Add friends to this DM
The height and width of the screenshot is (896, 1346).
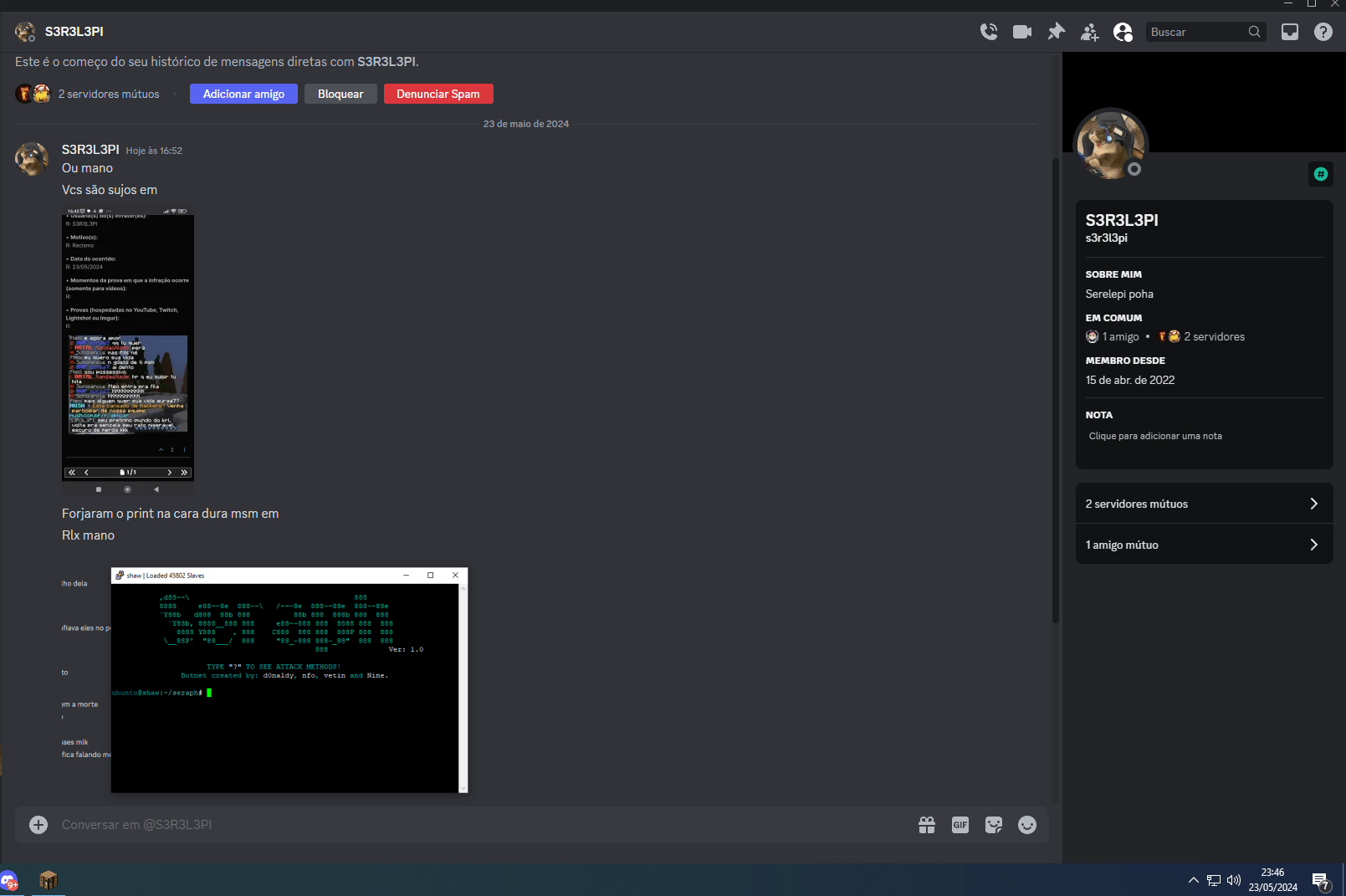pyautogui.click(x=1089, y=32)
